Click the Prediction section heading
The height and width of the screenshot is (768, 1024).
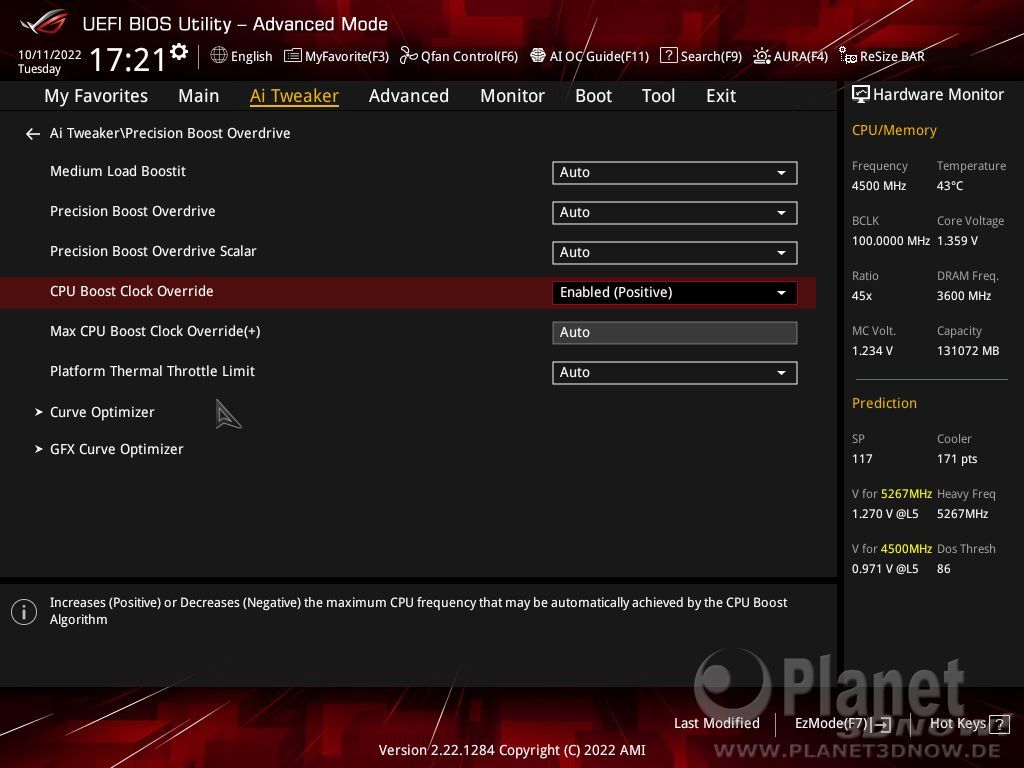click(884, 403)
